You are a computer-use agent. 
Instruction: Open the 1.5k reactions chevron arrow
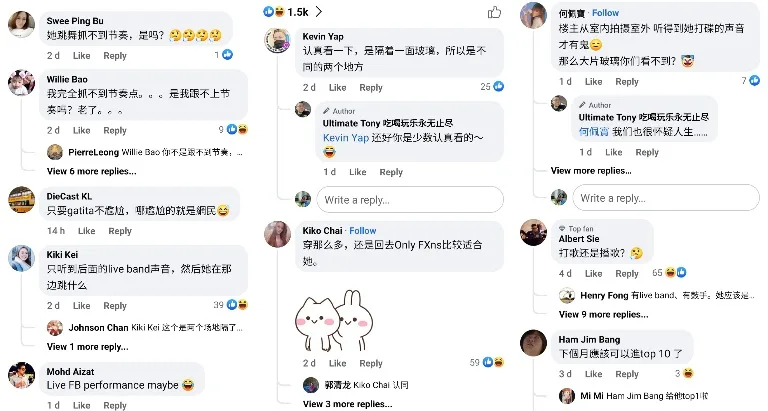[319, 12]
